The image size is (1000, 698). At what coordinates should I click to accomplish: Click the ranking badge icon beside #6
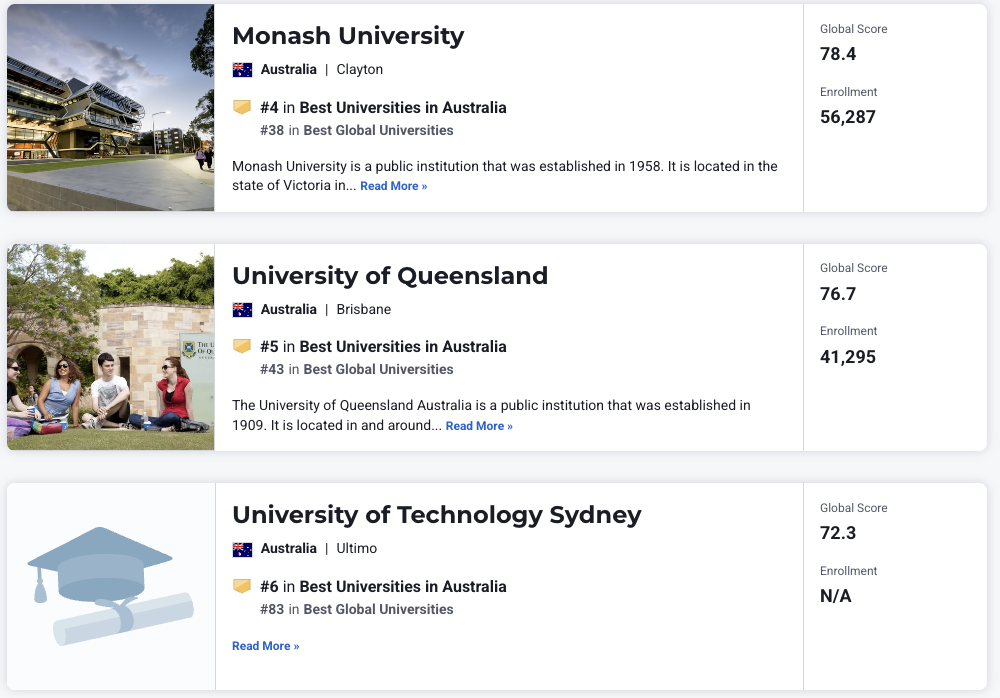click(x=242, y=586)
